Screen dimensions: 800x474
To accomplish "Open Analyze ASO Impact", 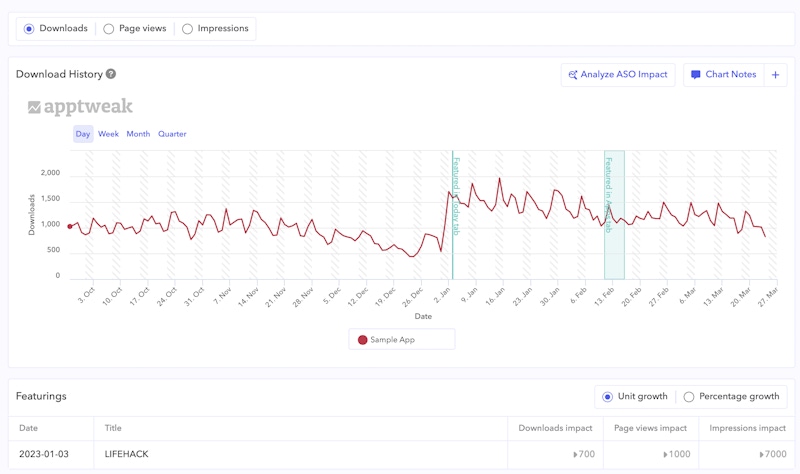I will pos(618,75).
